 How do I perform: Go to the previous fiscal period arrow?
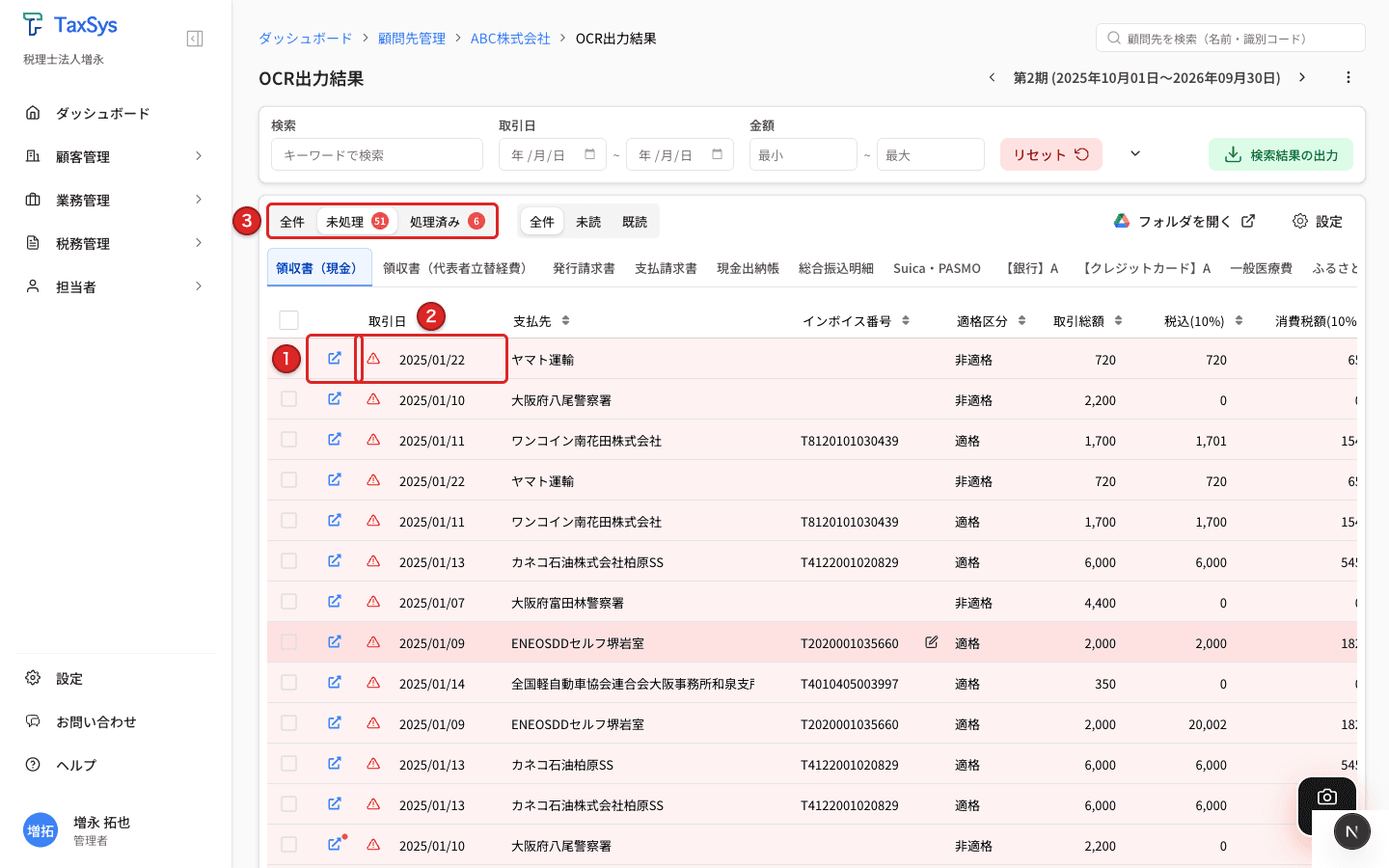point(992,77)
